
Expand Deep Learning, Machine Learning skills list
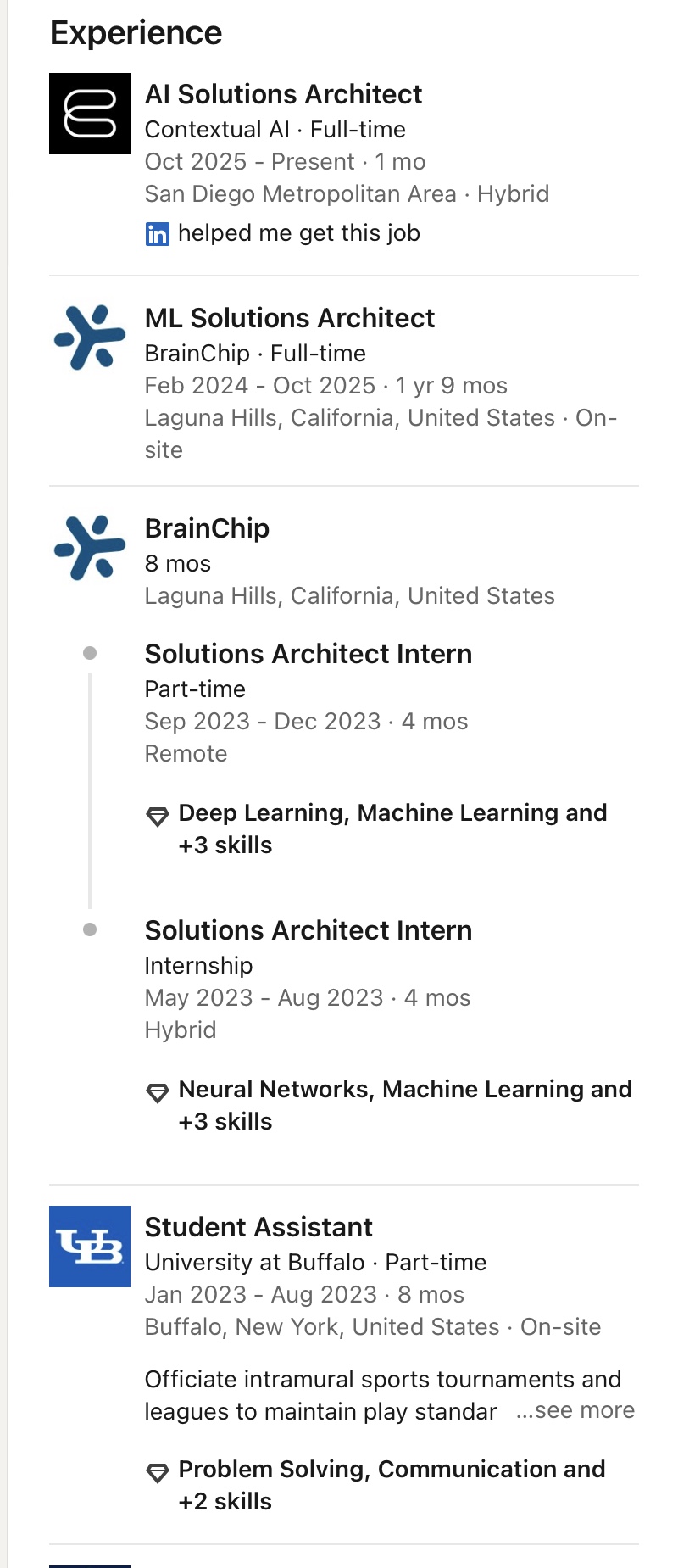point(392,829)
